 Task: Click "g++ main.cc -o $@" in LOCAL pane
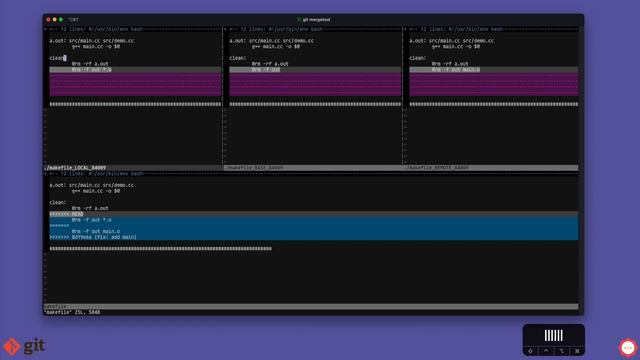96,47
